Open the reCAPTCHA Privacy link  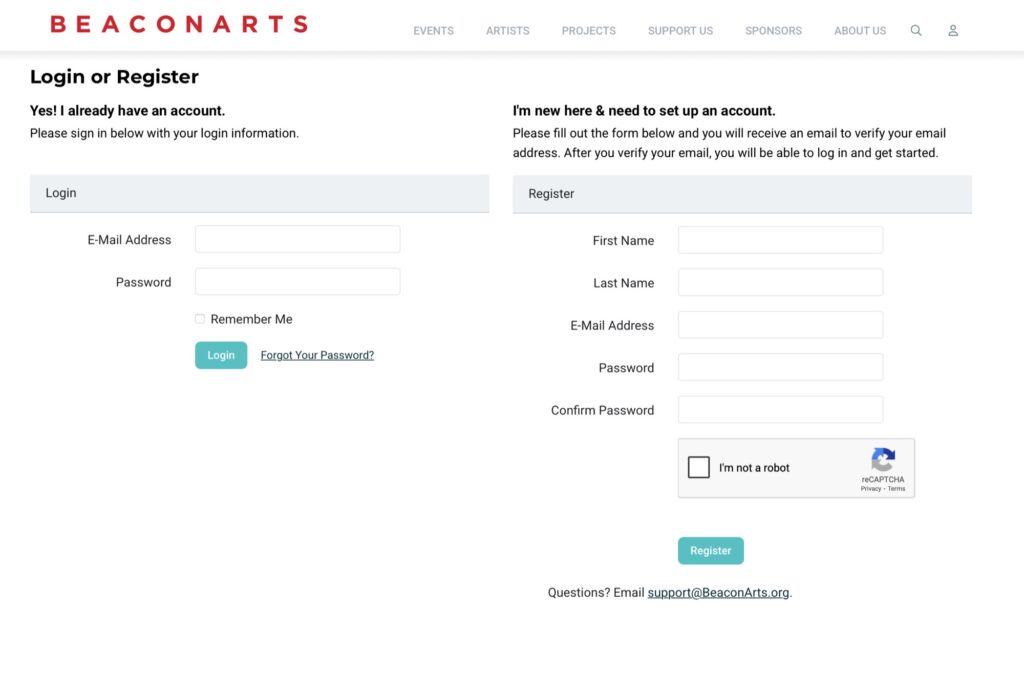click(x=870, y=489)
